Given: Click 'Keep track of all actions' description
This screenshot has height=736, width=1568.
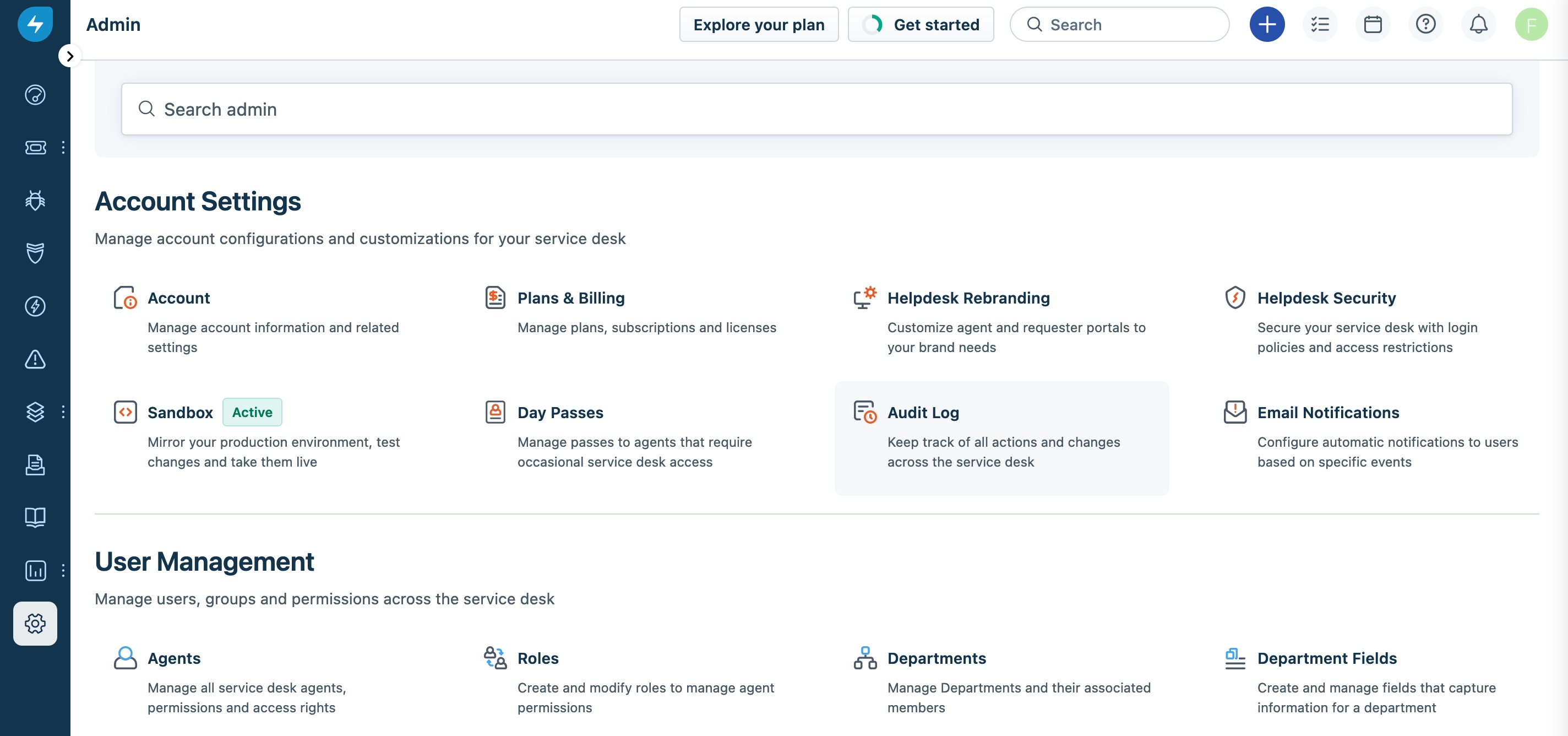Looking at the screenshot, I should point(1003,452).
